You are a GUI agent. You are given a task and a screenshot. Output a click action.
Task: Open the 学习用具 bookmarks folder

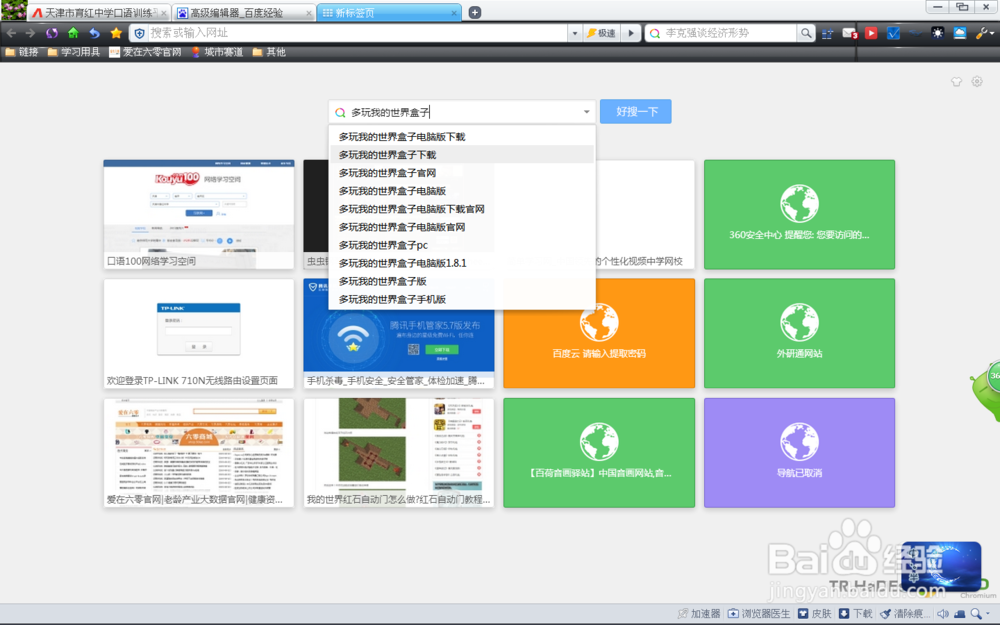(73, 52)
